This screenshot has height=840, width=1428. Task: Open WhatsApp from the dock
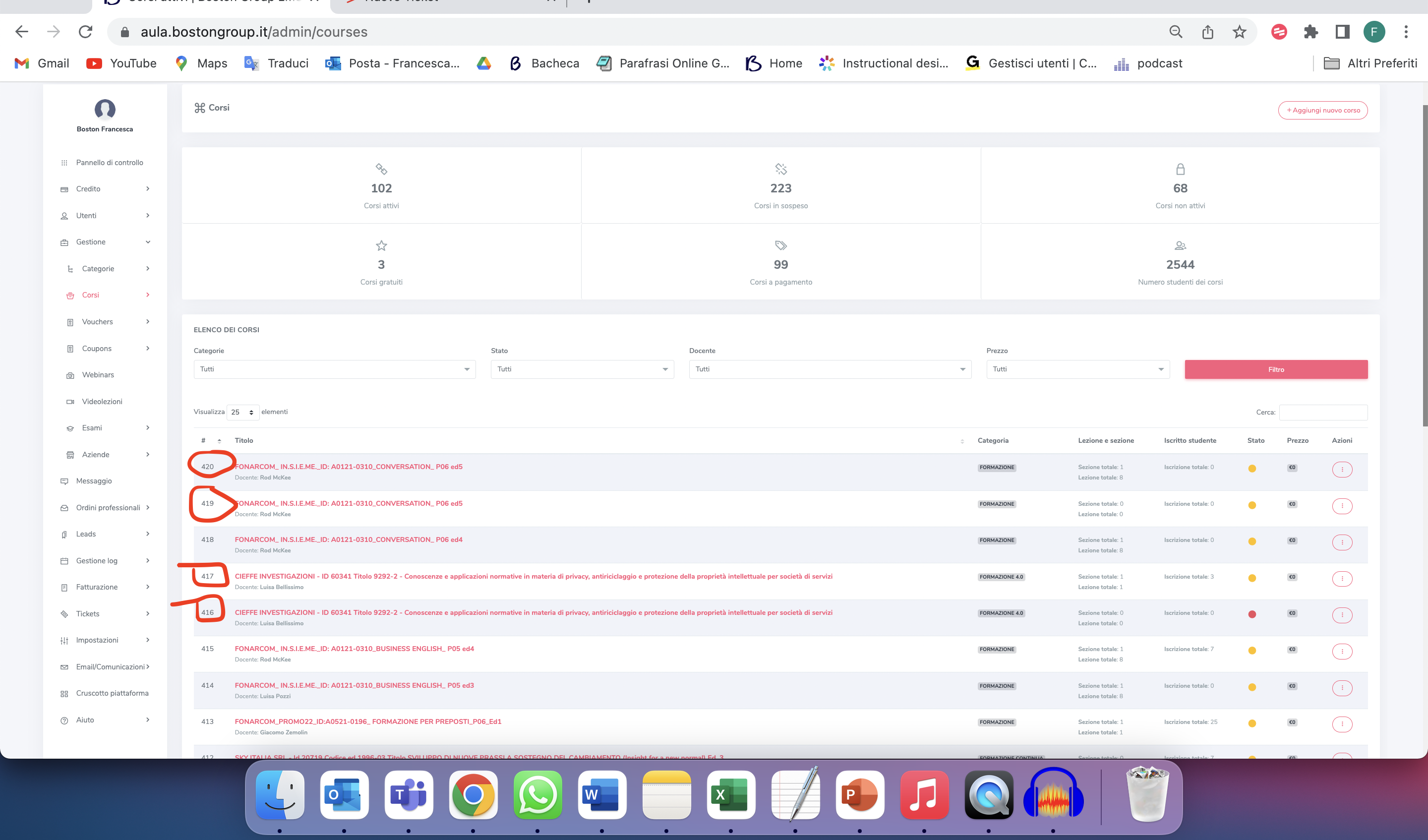click(537, 795)
